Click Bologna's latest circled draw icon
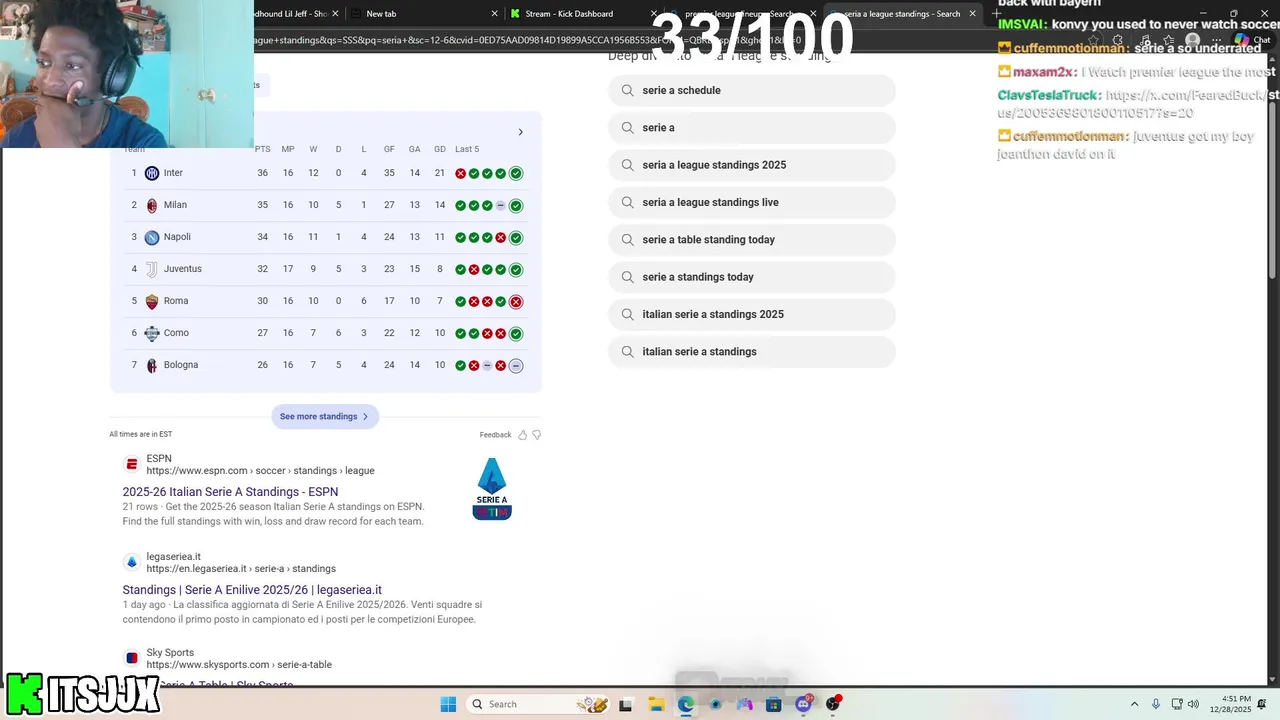The width and height of the screenshot is (1280, 720). click(516, 366)
